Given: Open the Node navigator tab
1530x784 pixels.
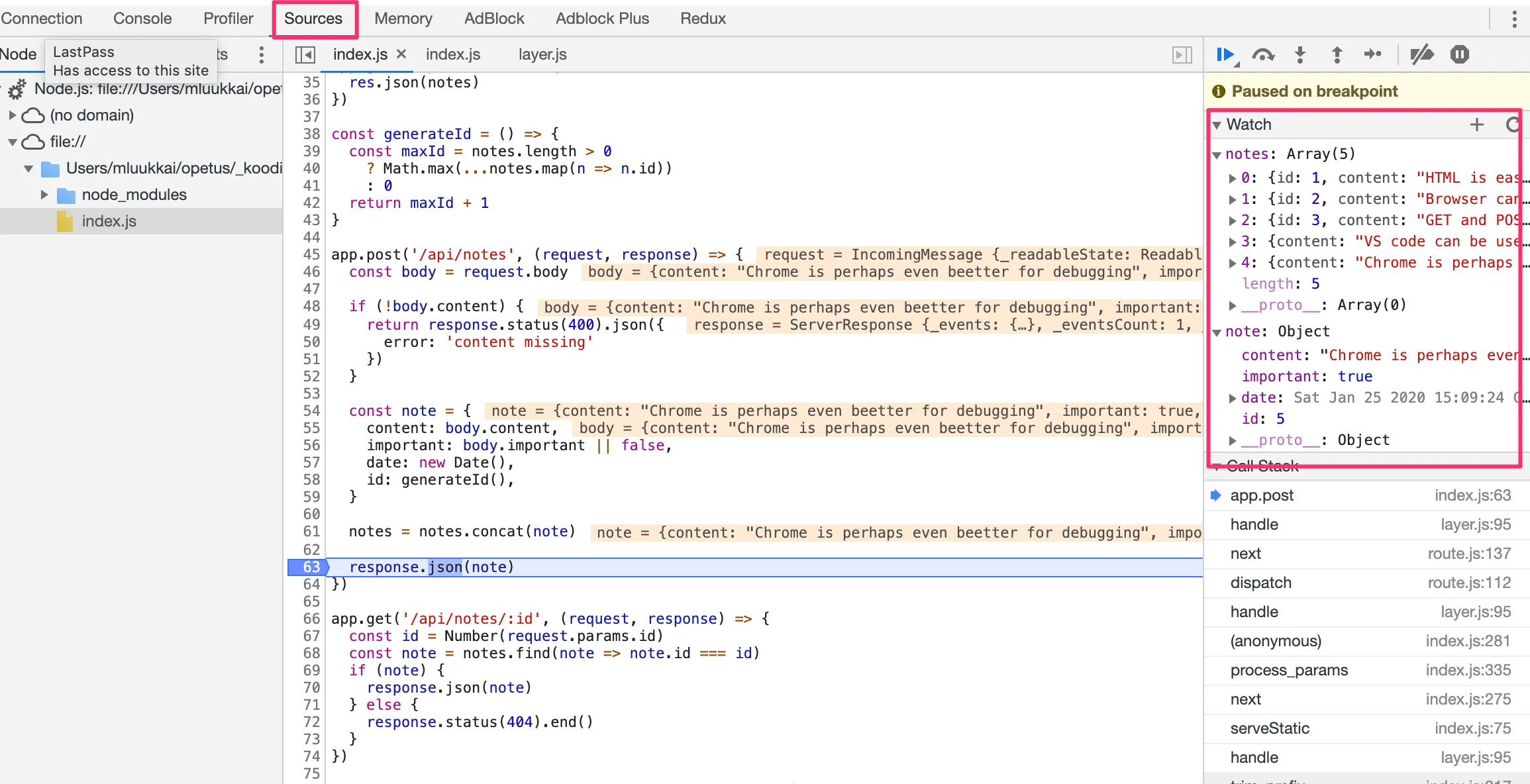Looking at the screenshot, I should pyautogui.click(x=19, y=54).
